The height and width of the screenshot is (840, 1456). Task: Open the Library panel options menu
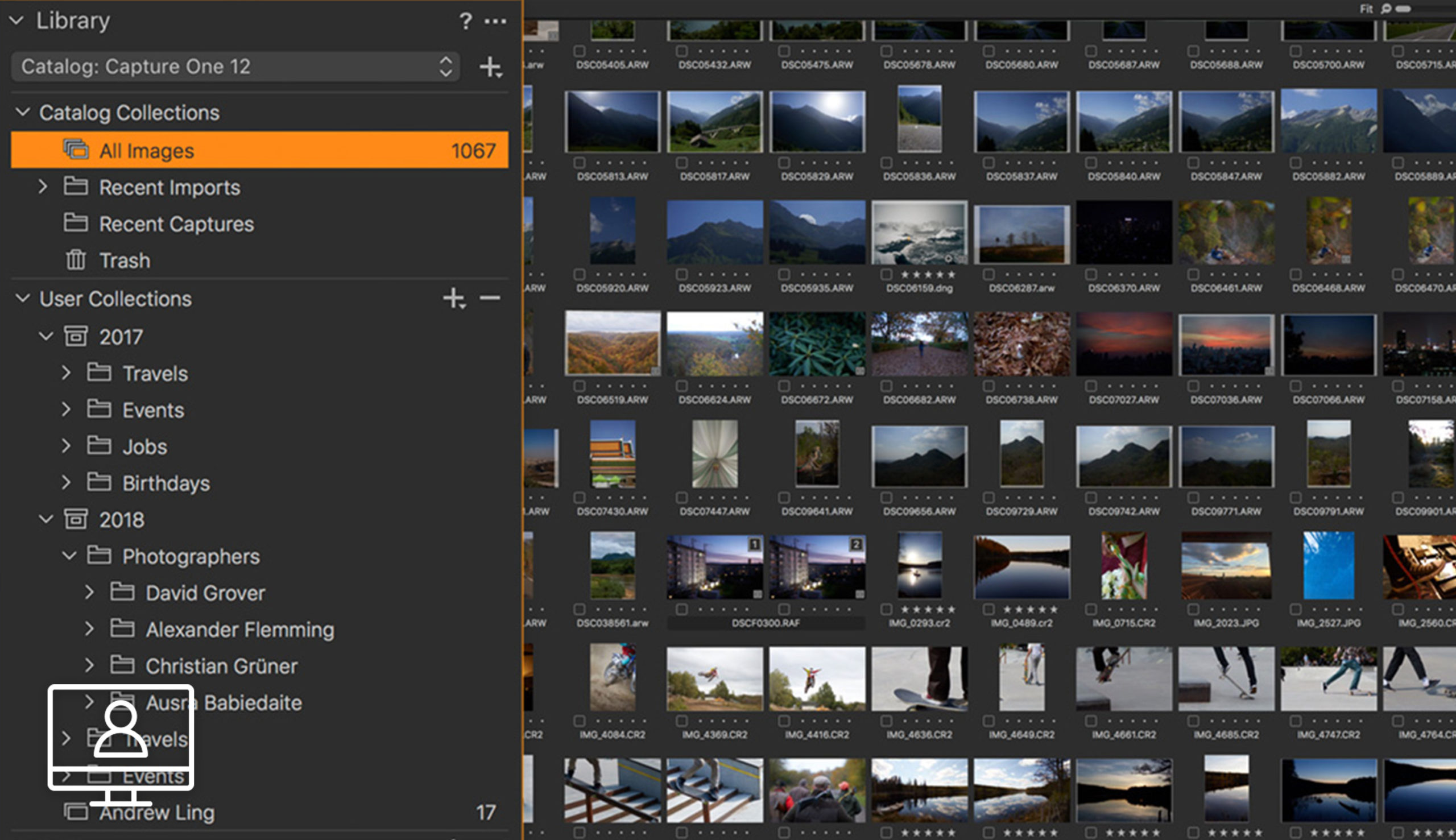pos(495,22)
